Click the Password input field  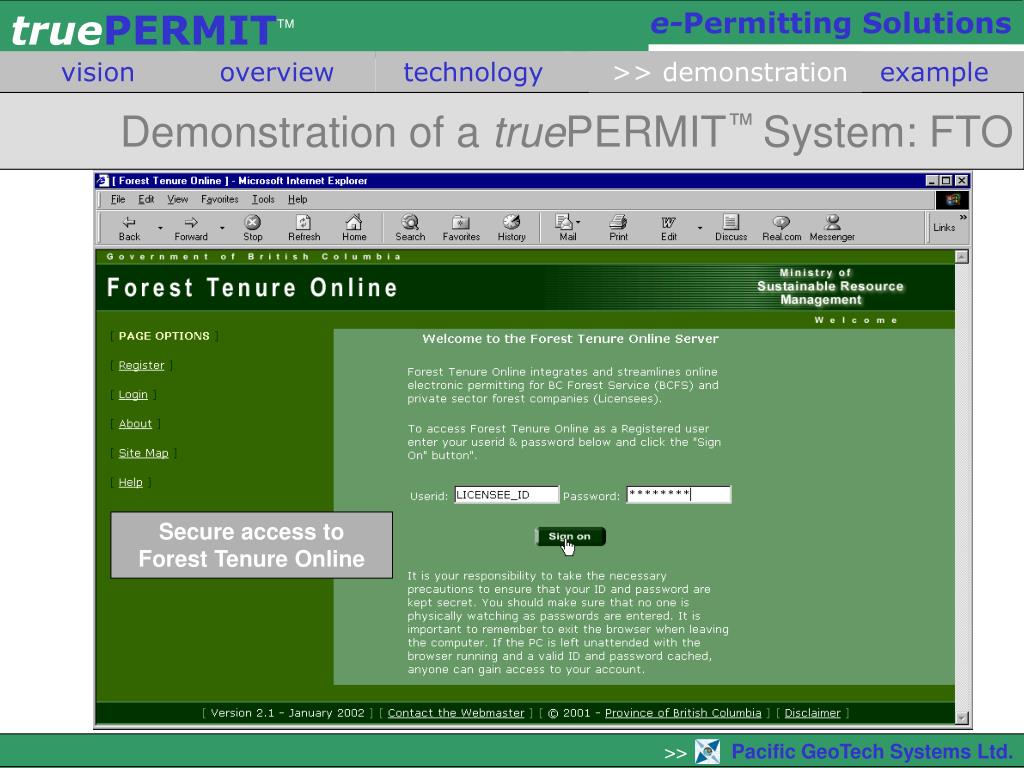pyautogui.click(x=679, y=495)
